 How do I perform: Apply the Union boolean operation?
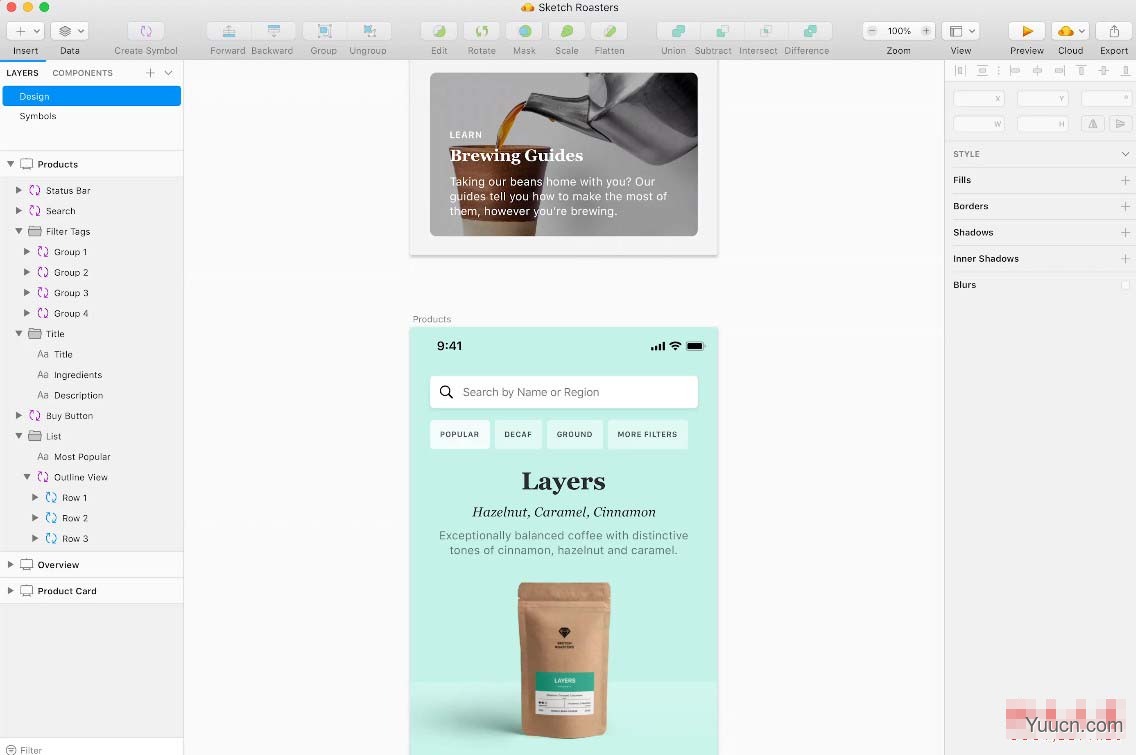point(673,32)
